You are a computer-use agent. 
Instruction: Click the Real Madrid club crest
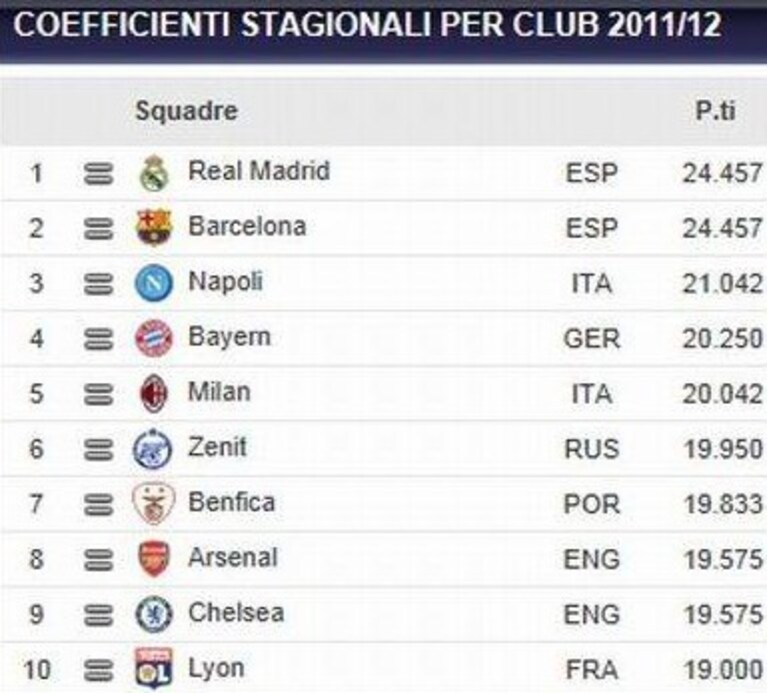[154, 173]
